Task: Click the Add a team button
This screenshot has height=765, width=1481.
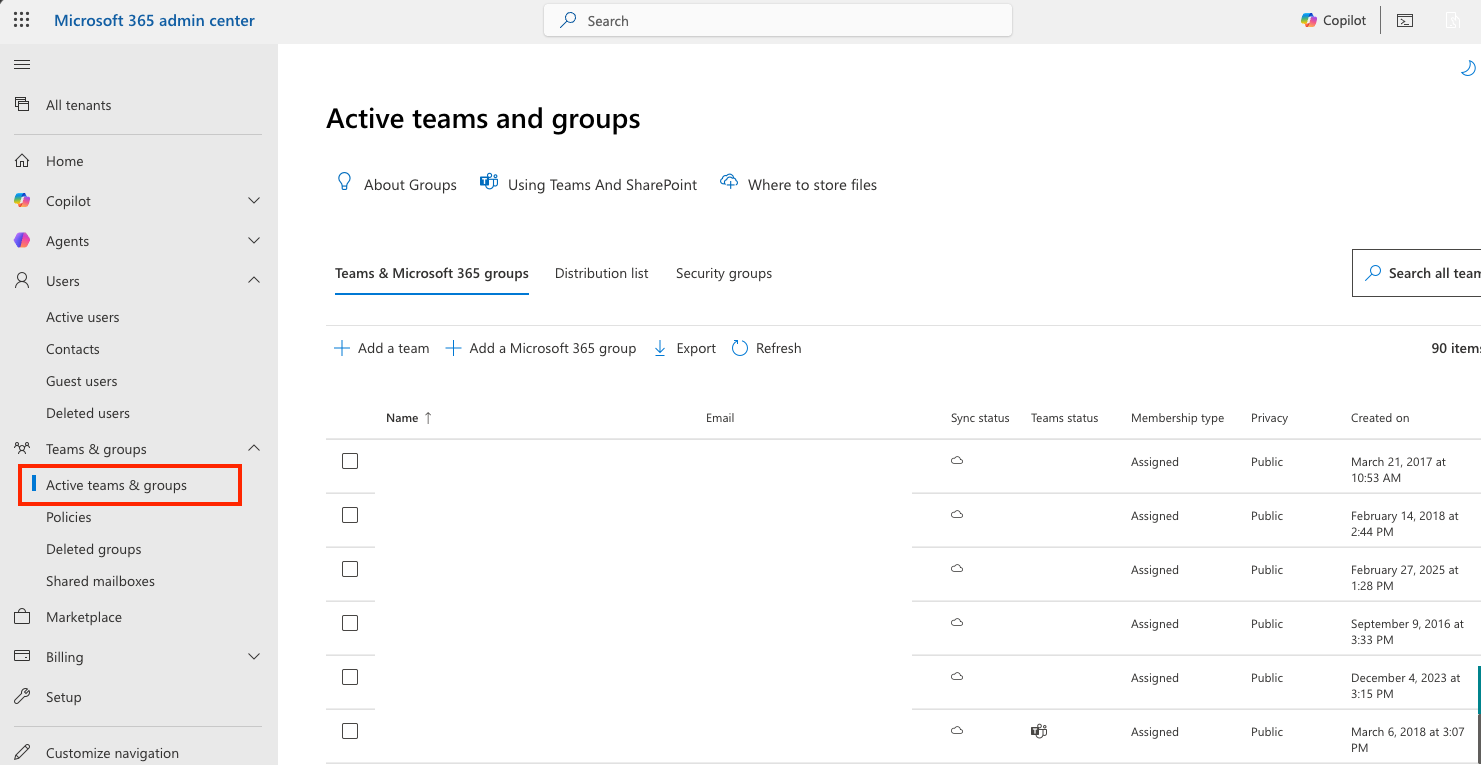Action: click(381, 347)
